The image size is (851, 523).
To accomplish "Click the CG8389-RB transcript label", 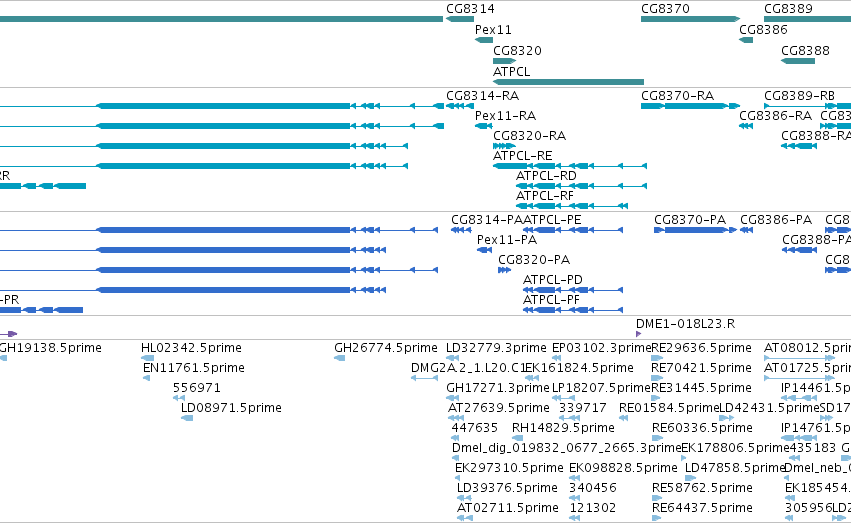I will pos(799,96).
